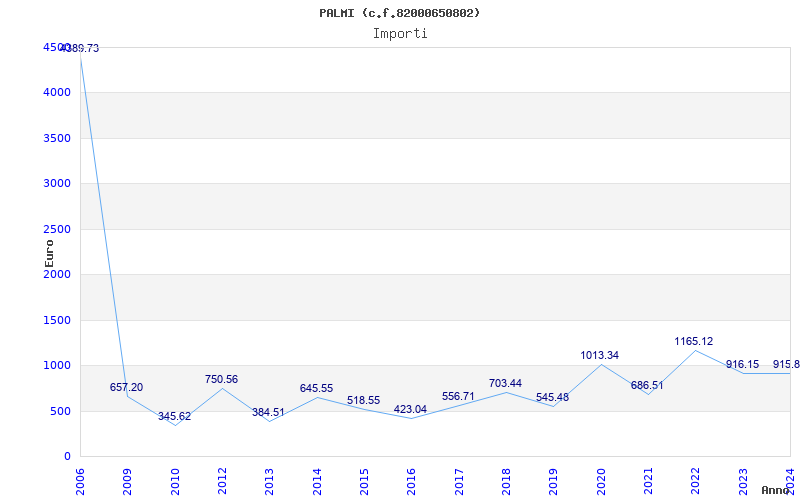This screenshot has height=500, width=800.
Task: Click the 2016 year label
Action: click(x=411, y=482)
